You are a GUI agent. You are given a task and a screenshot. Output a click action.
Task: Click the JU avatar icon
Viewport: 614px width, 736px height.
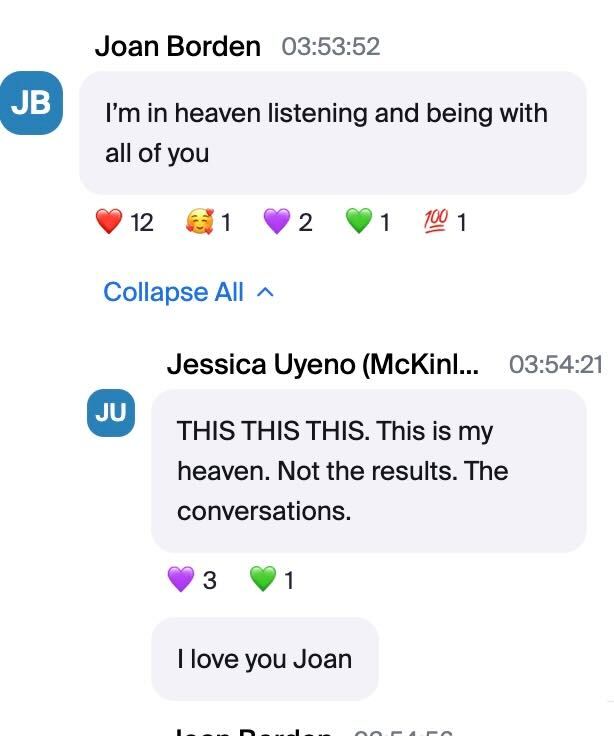click(111, 413)
